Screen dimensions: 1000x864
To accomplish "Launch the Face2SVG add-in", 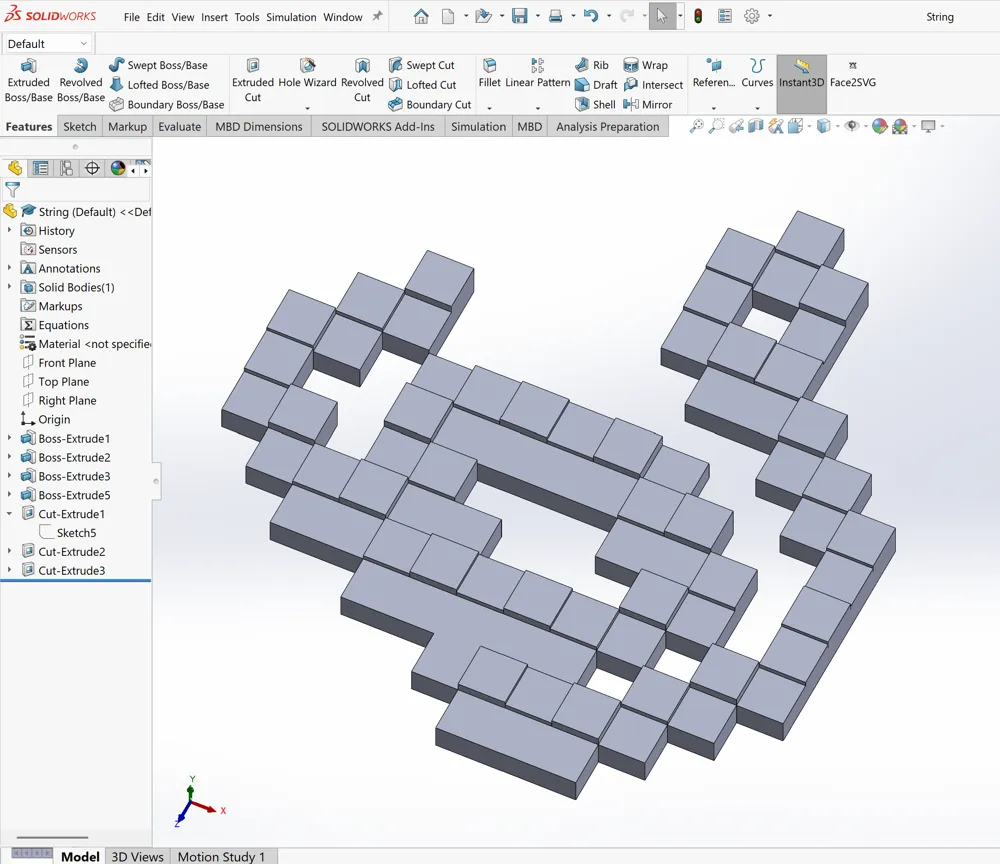I will [852, 74].
